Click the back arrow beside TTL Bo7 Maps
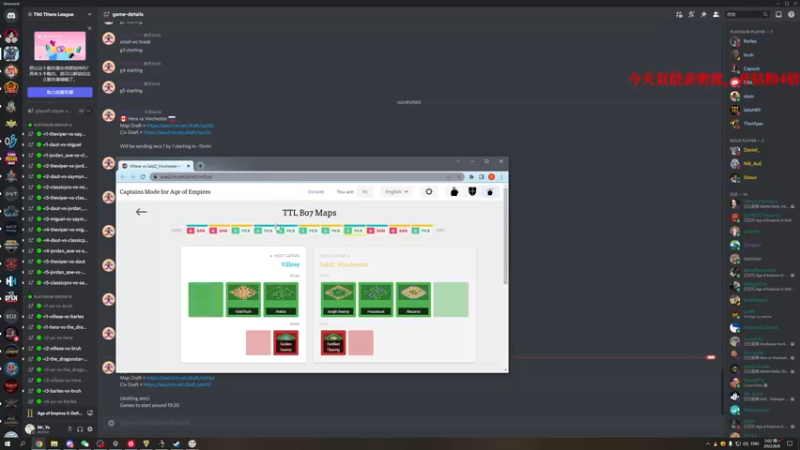The width and height of the screenshot is (800, 450). pyautogui.click(x=141, y=212)
